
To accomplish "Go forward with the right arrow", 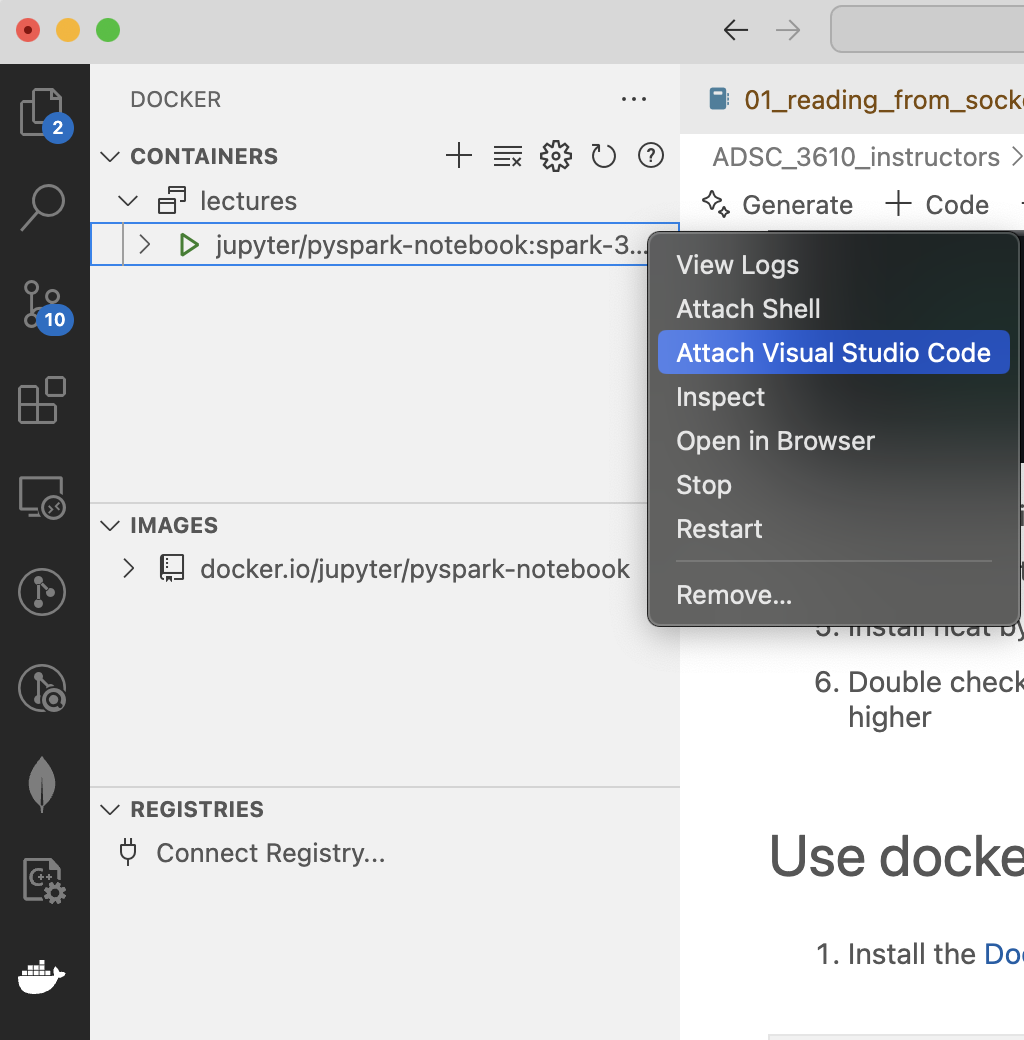I will [788, 30].
